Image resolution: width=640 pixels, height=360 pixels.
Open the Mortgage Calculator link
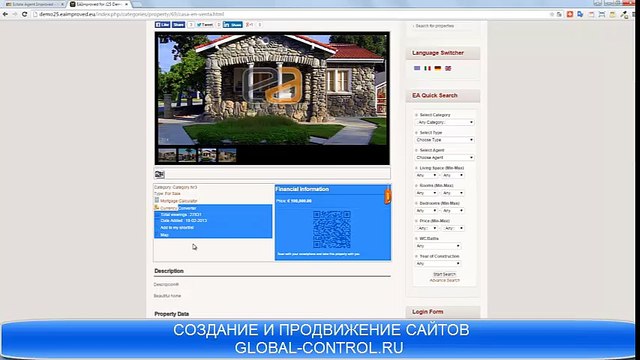[x=178, y=201]
